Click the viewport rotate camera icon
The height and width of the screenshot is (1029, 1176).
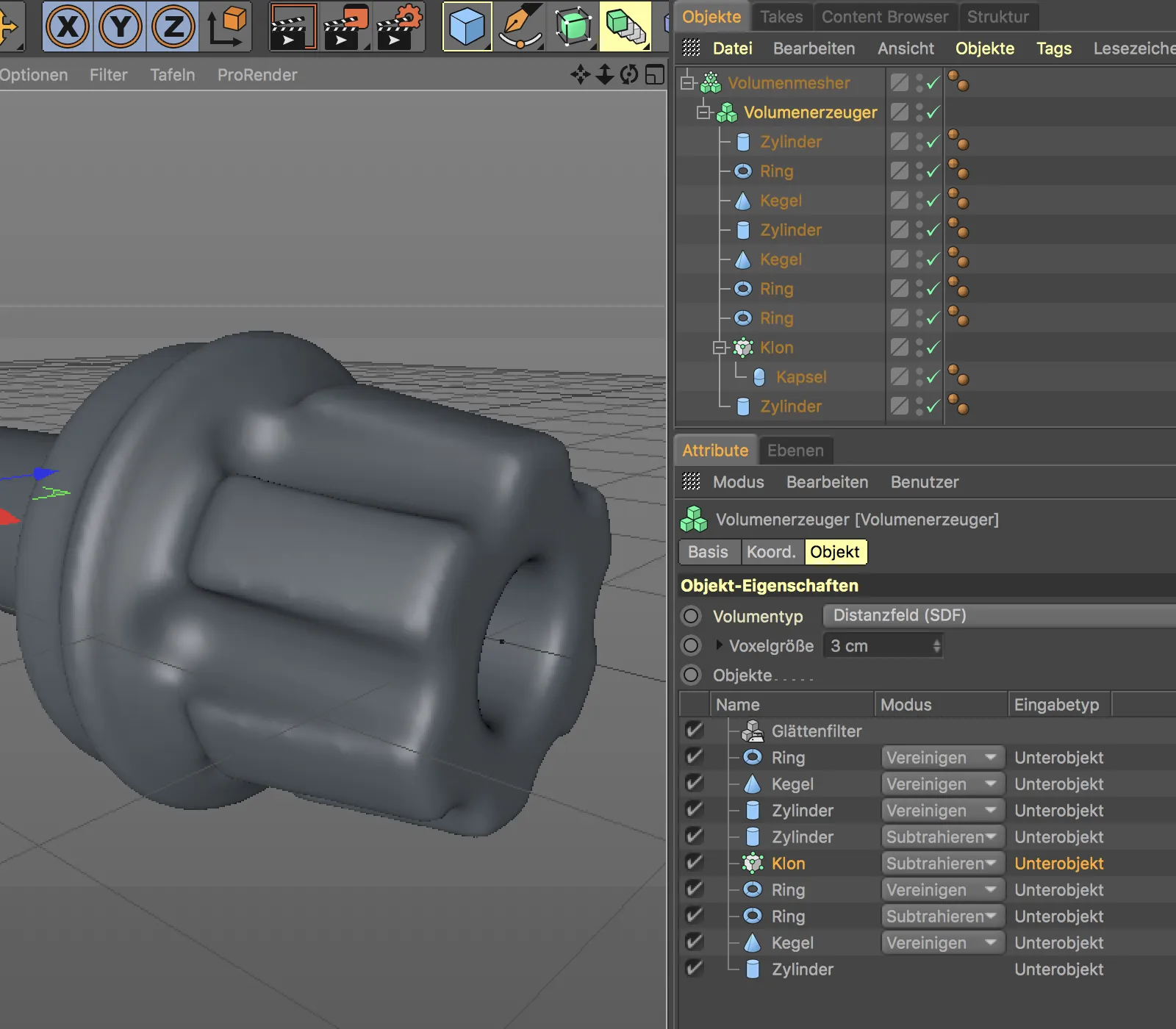pos(629,74)
